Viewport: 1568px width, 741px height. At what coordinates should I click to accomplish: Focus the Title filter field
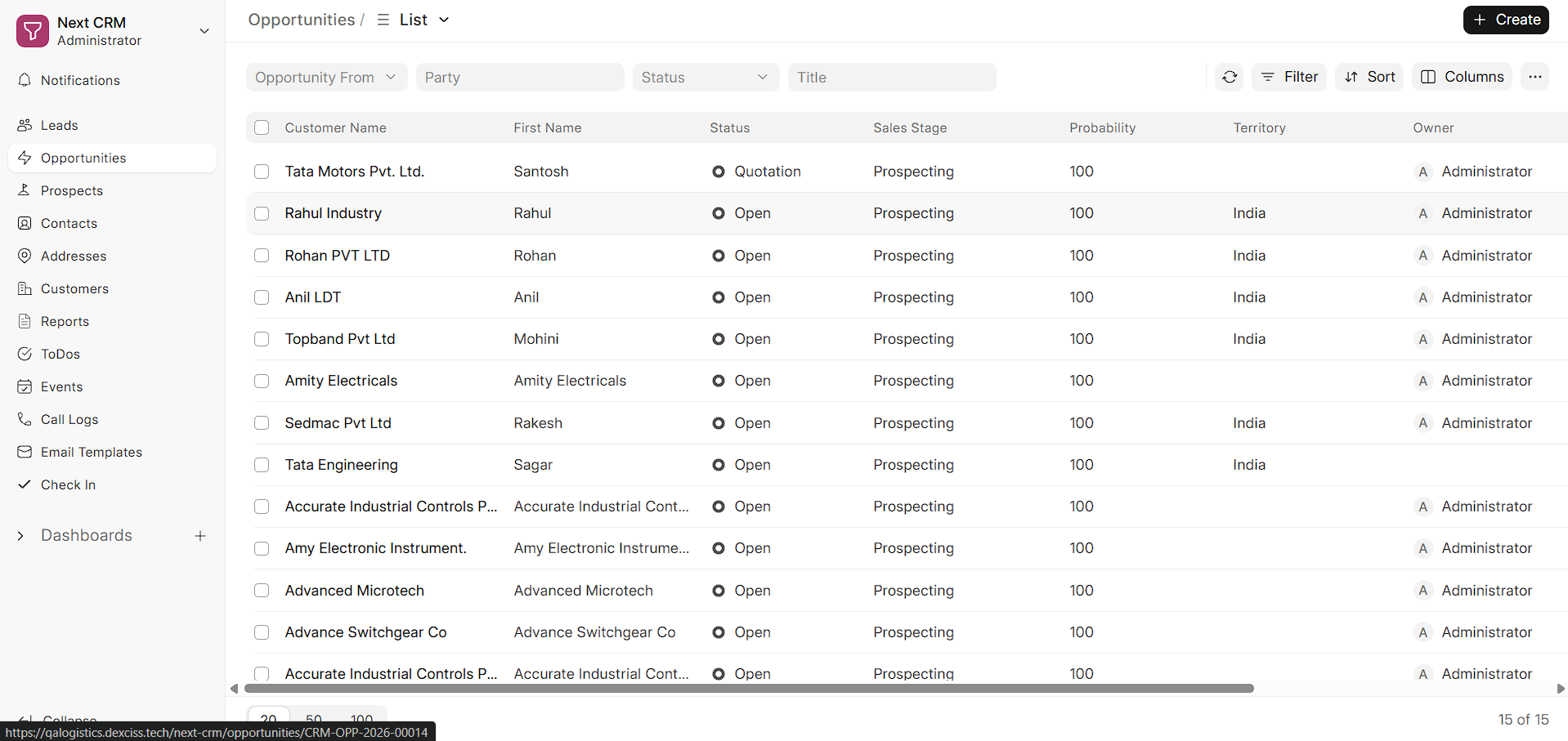[892, 77]
